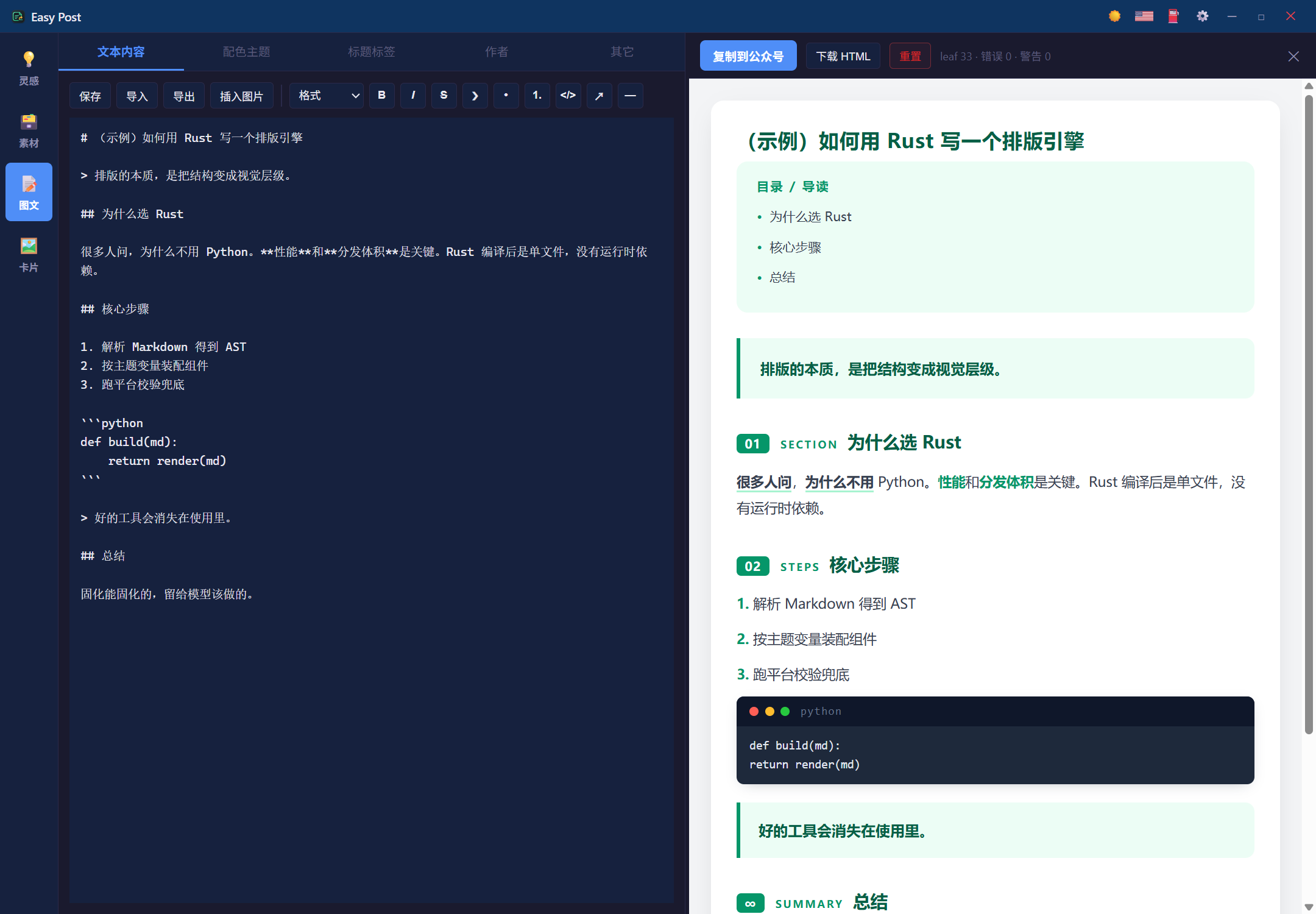The height and width of the screenshot is (914, 1316).
Task: Insert horizontal rule with dash button
Action: pos(630,95)
